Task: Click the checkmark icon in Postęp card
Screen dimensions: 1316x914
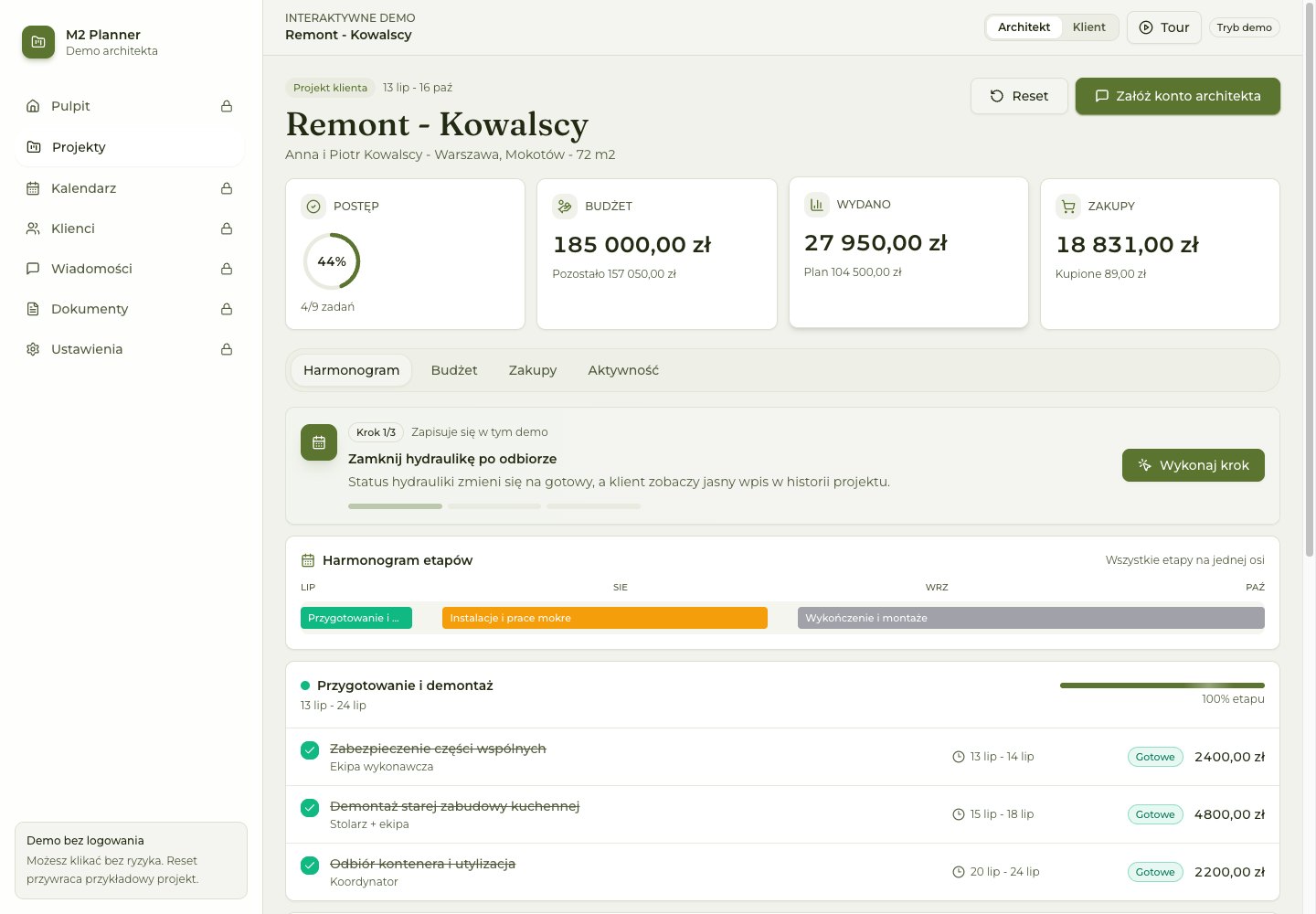Action: pyautogui.click(x=313, y=207)
